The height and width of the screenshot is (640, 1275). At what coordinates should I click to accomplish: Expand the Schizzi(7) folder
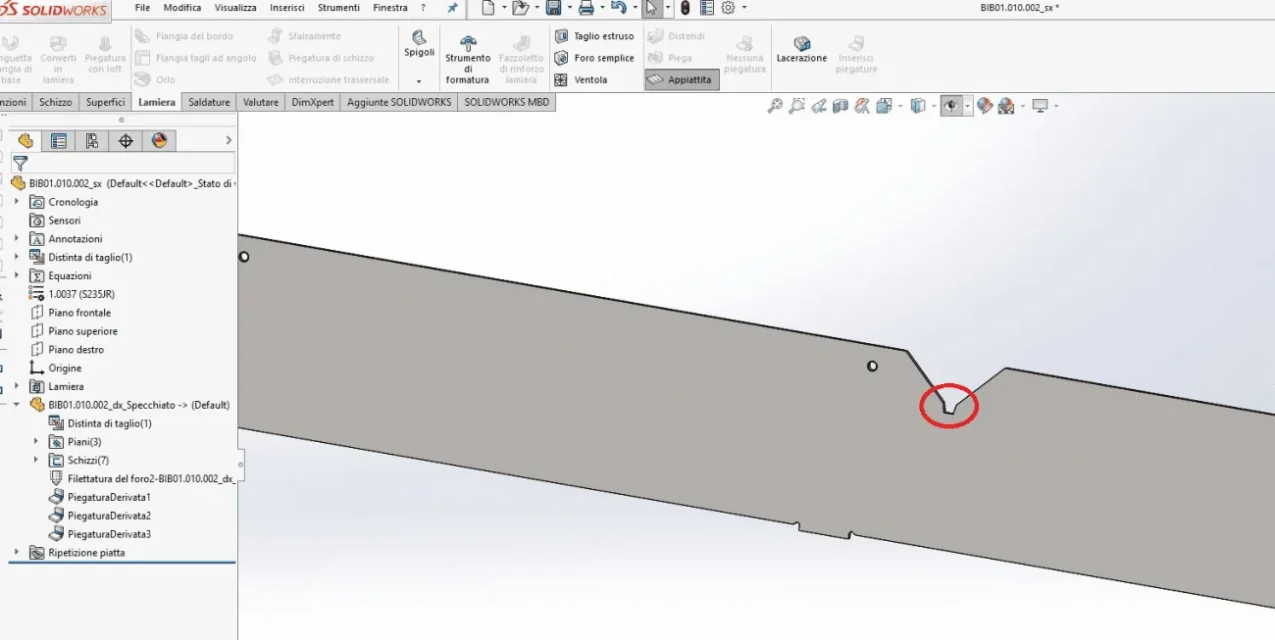coord(36,460)
